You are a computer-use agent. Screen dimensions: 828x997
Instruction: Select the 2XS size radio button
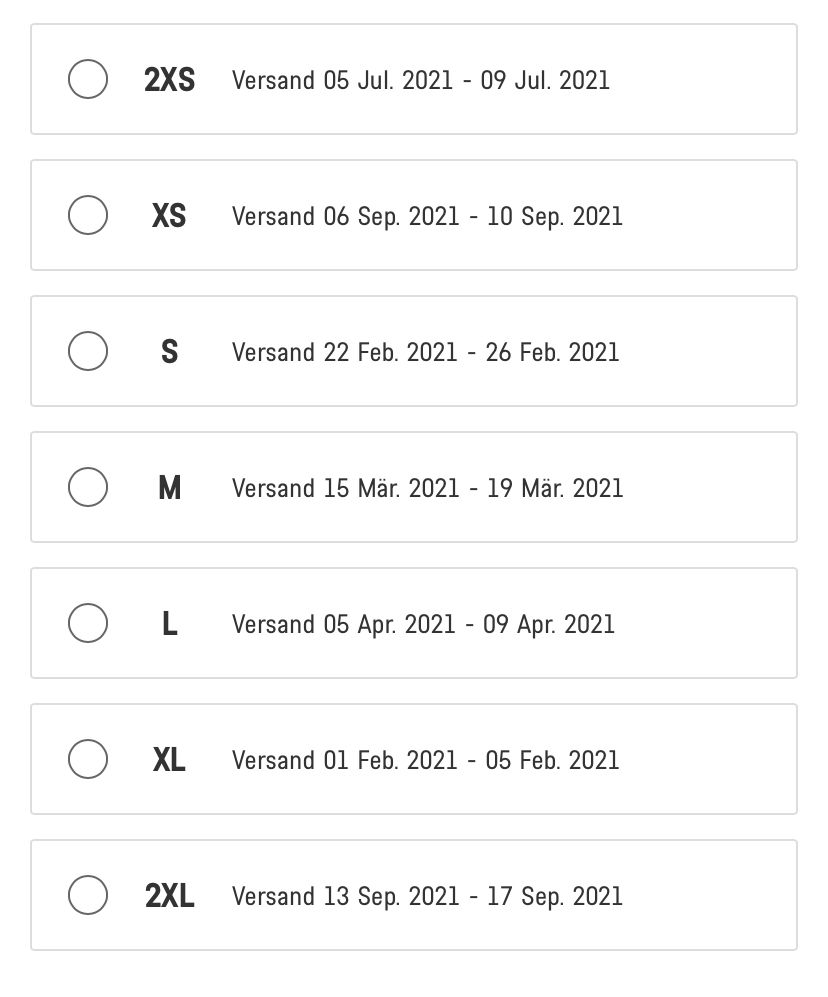88,80
